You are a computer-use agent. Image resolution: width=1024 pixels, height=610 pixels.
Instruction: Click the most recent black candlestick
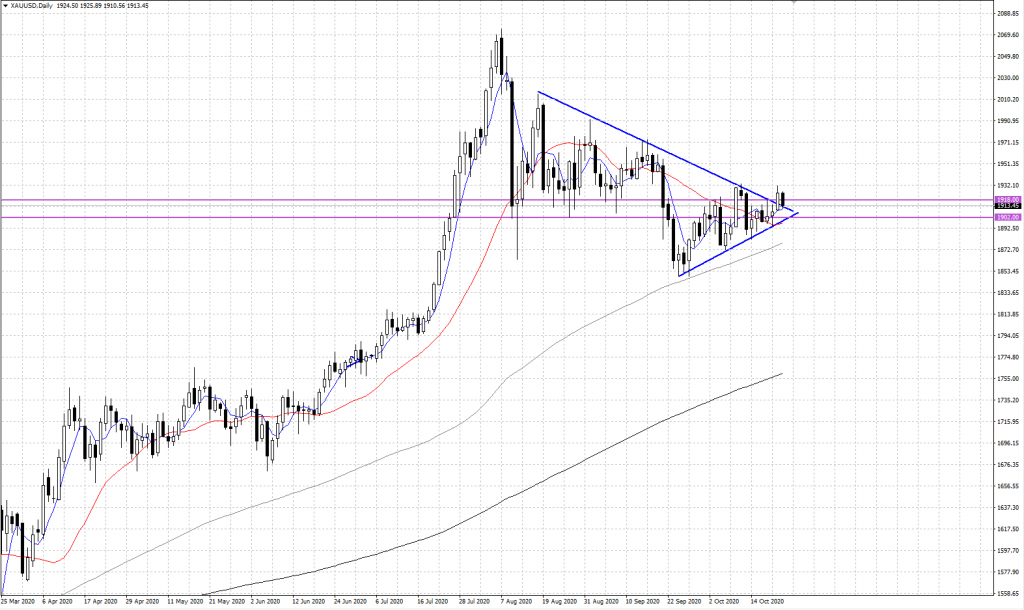(x=784, y=200)
